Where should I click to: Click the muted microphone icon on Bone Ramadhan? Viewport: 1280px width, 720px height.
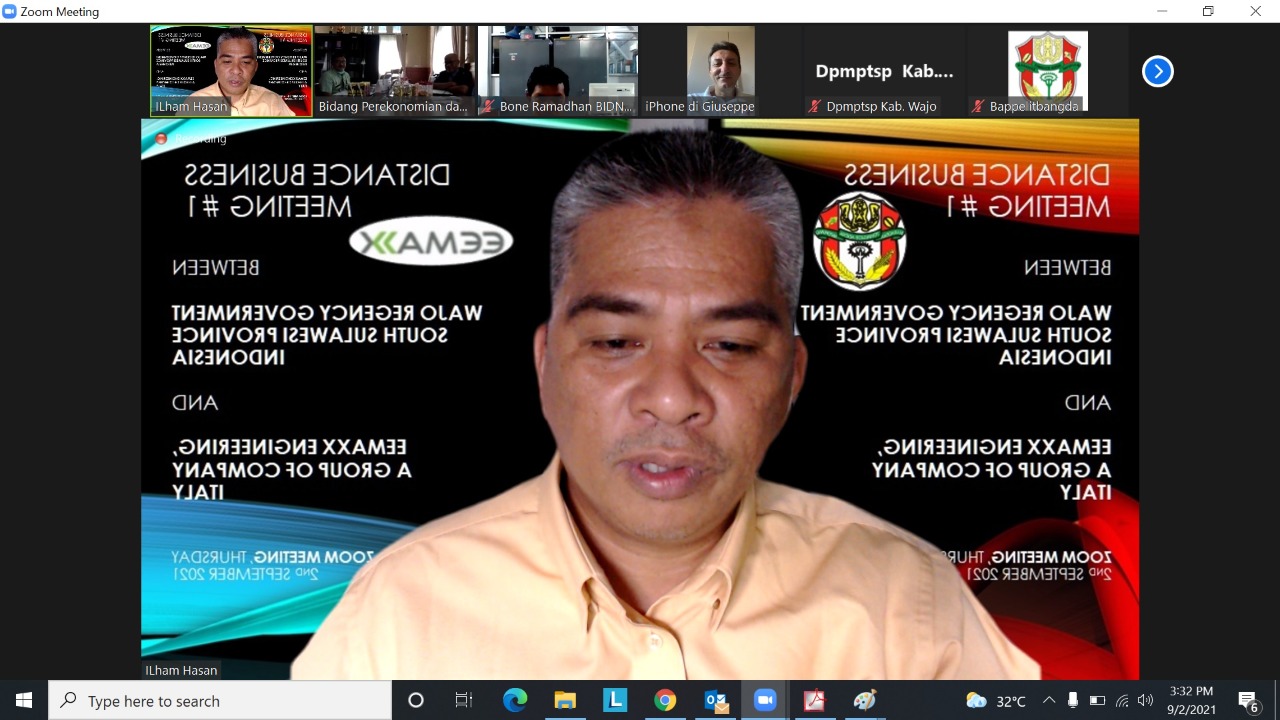tap(487, 106)
